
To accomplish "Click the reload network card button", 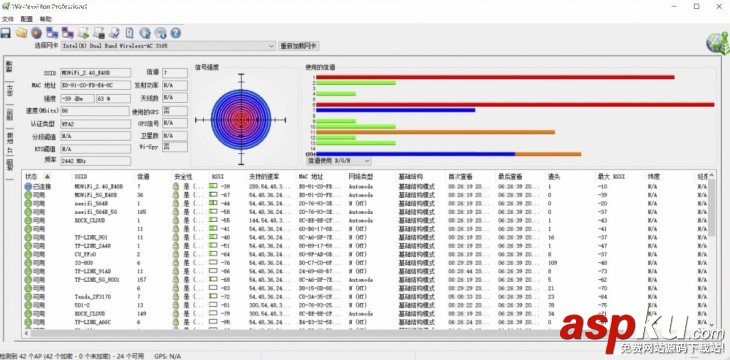I will pos(299,46).
